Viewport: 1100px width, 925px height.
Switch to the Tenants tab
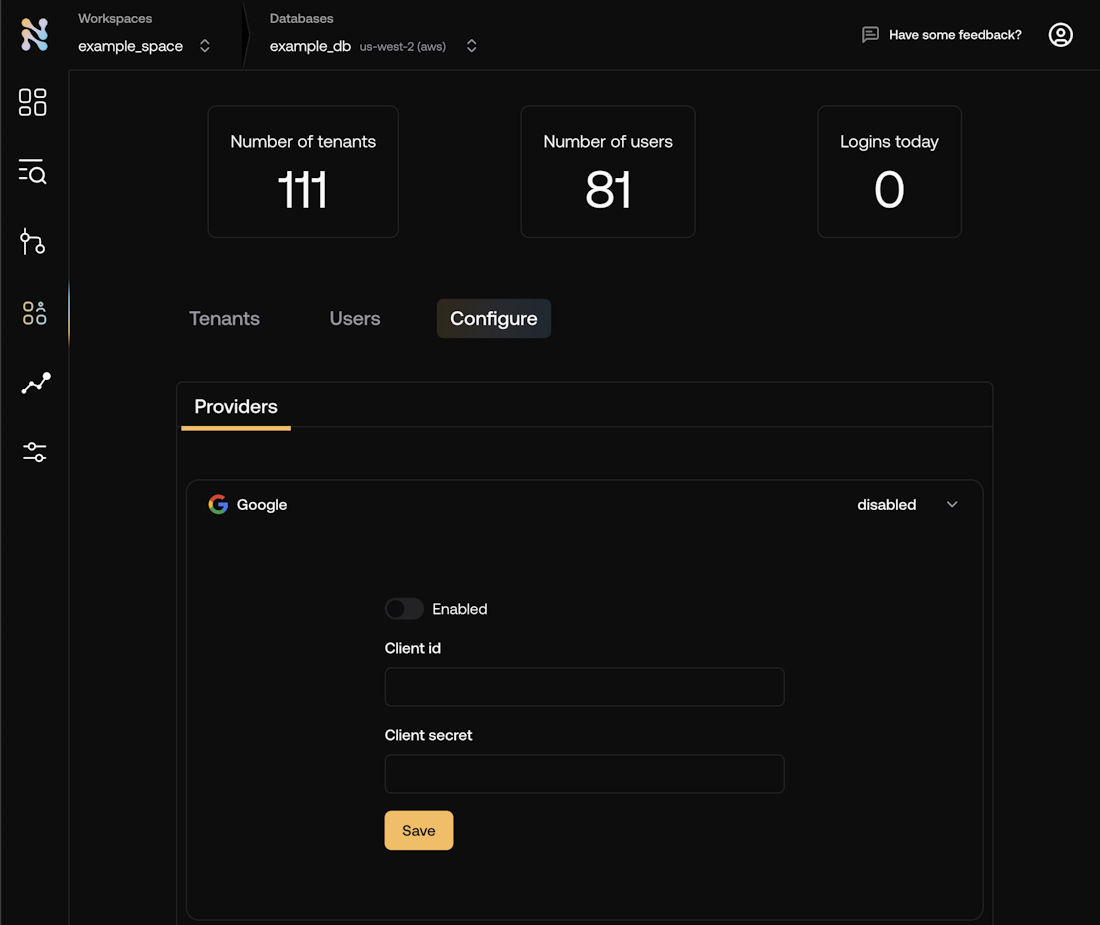coord(224,318)
